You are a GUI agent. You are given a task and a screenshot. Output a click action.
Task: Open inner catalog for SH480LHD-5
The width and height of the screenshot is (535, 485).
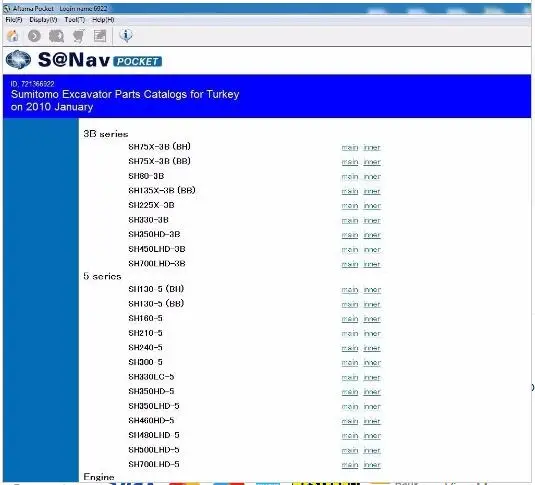372,436
